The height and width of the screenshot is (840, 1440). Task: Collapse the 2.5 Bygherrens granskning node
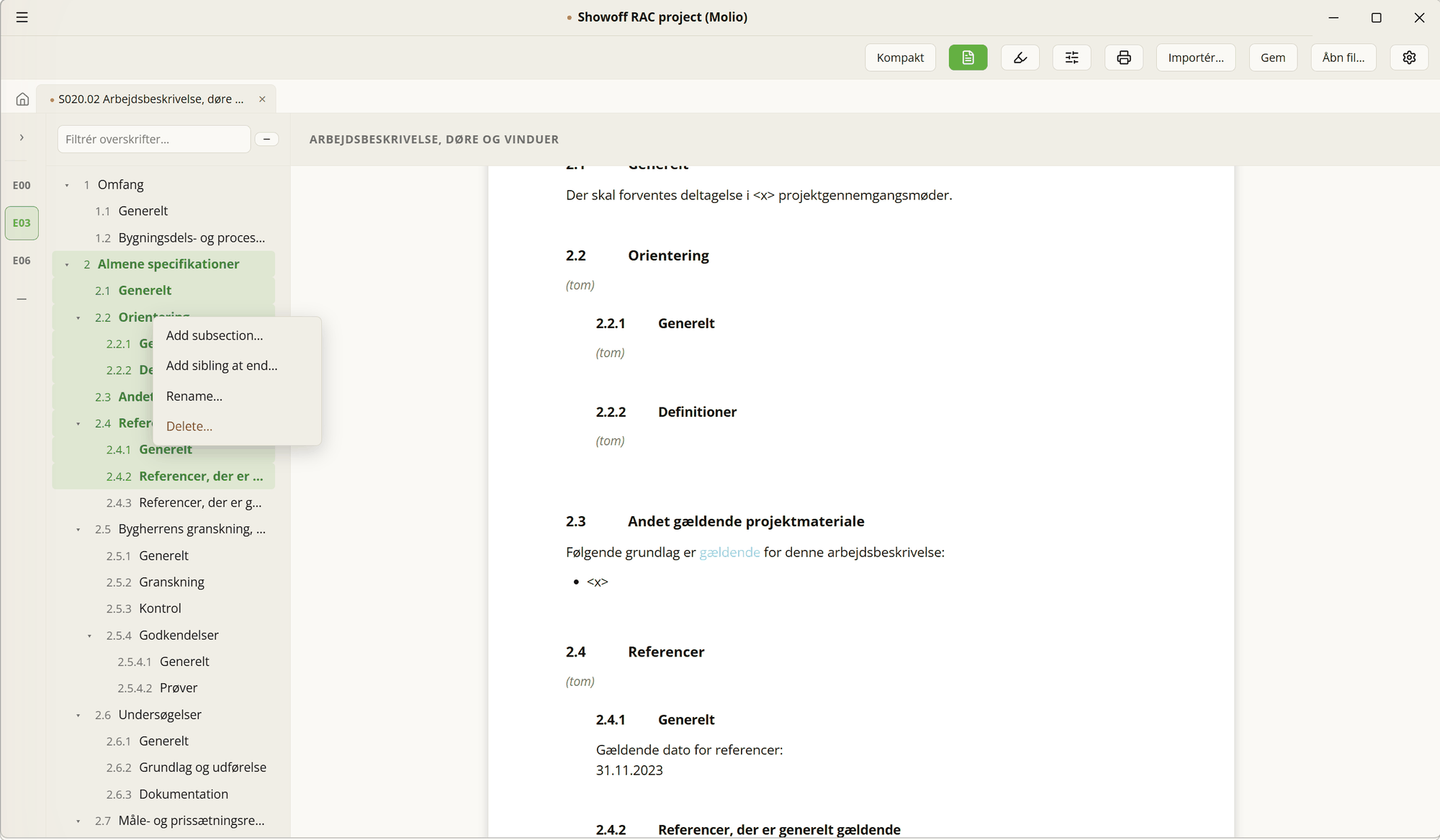[78, 530]
